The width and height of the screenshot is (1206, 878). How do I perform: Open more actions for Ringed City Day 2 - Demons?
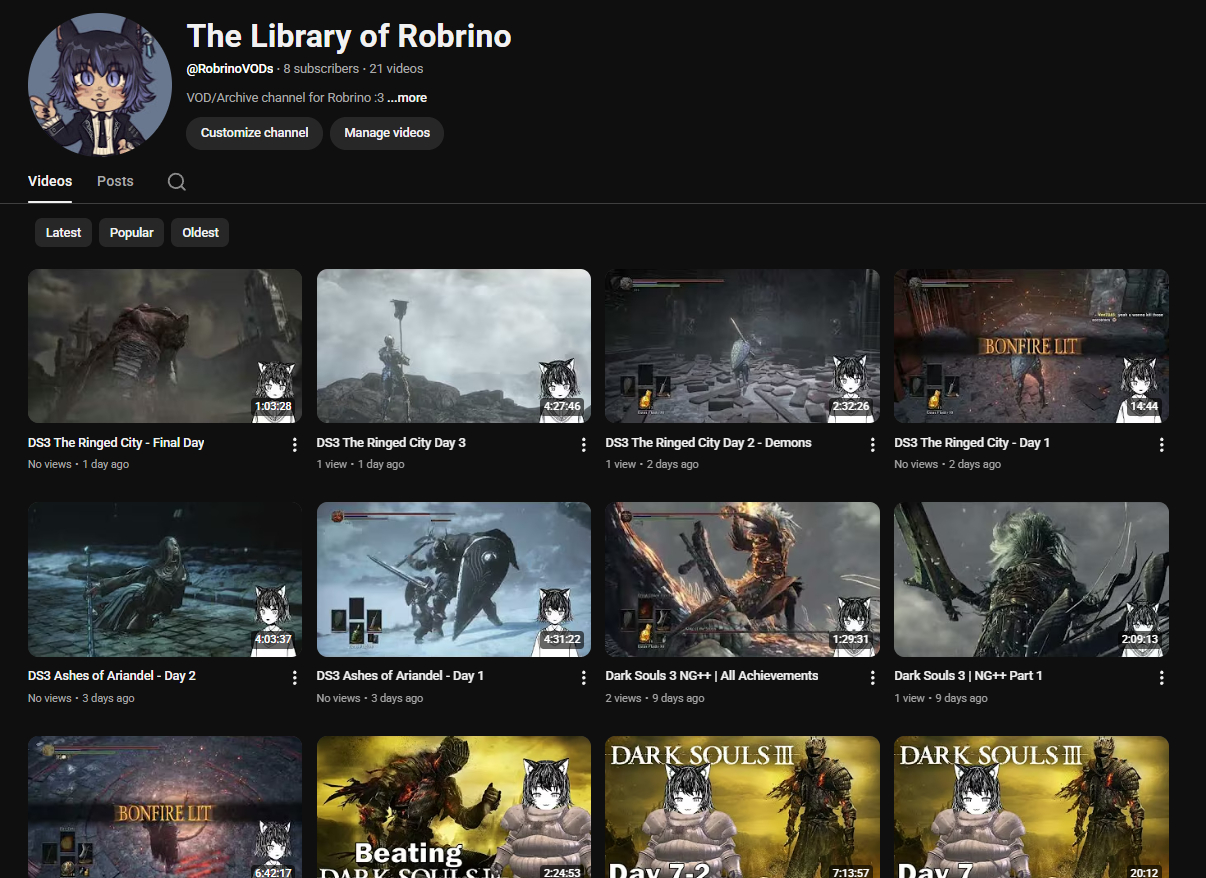click(x=872, y=445)
